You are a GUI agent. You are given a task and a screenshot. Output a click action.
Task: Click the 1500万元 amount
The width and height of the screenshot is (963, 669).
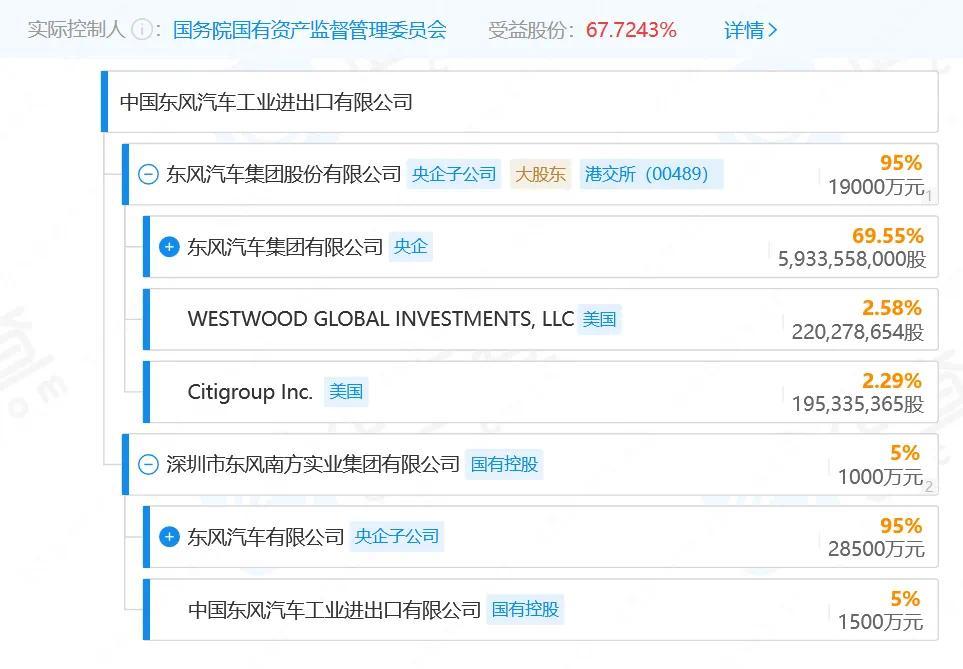point(881,622)
